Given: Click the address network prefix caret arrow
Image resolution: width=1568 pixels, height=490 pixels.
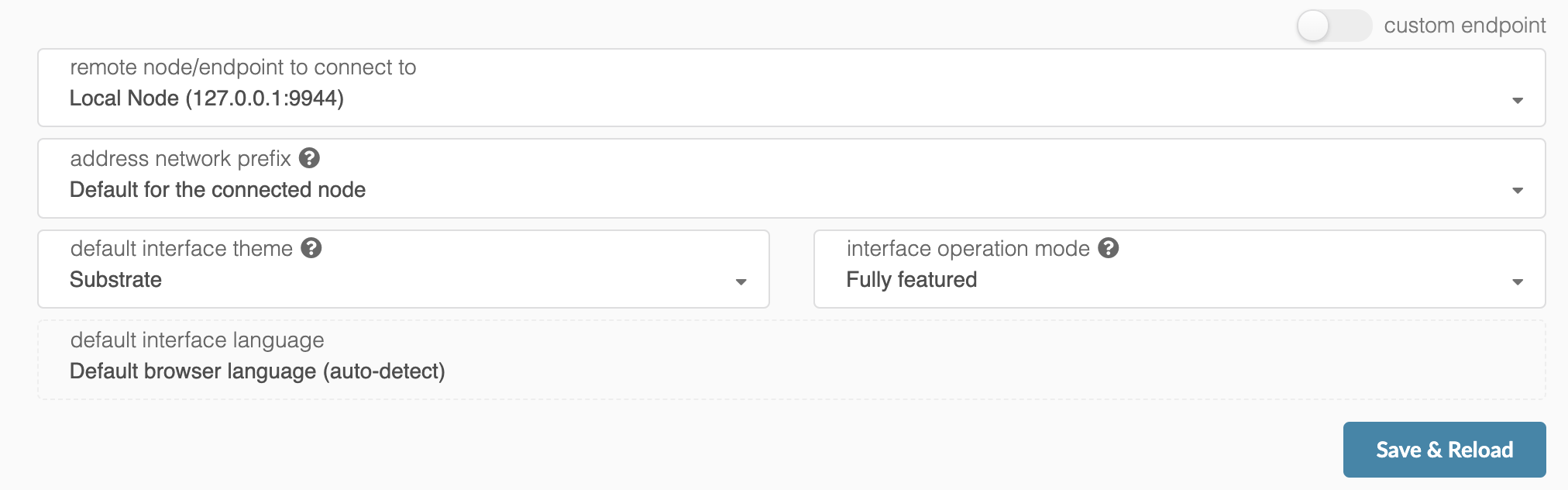Looking at the screenshot, I should [x=1518, y=191].
